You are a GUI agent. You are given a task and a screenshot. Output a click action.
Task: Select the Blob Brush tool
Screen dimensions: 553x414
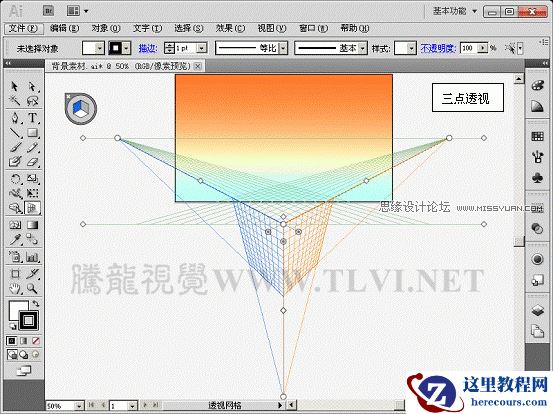pyautogui.click(x=14, y=162)
